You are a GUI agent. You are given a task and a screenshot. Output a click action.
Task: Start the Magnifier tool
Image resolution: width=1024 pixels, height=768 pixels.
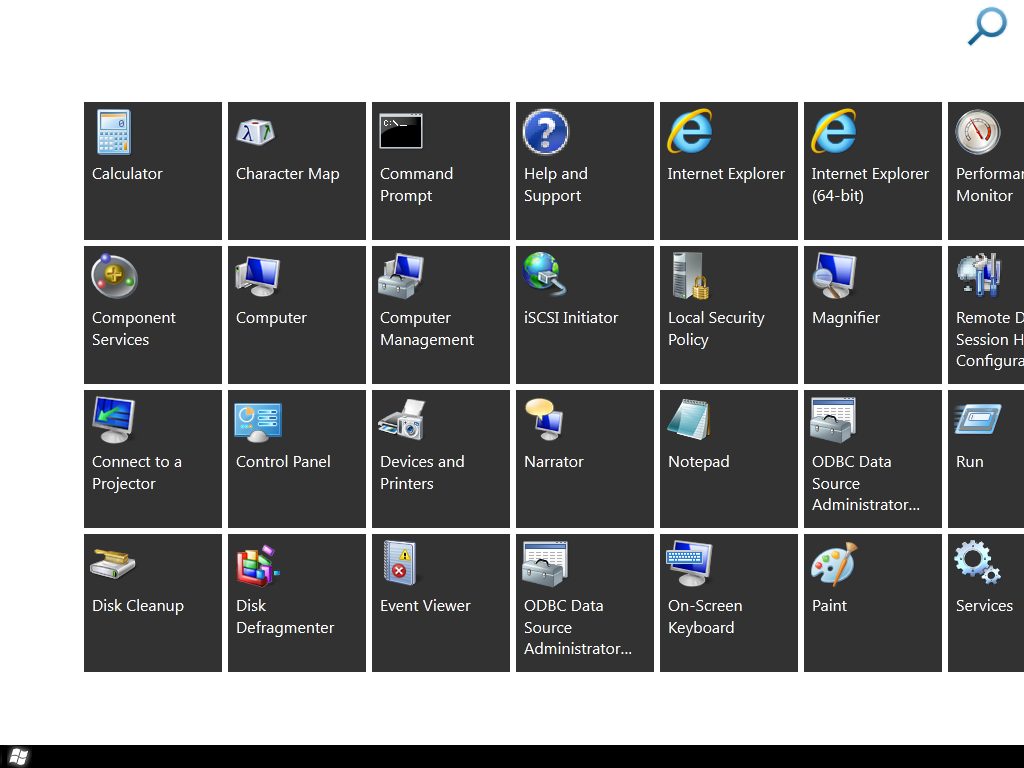873,315
